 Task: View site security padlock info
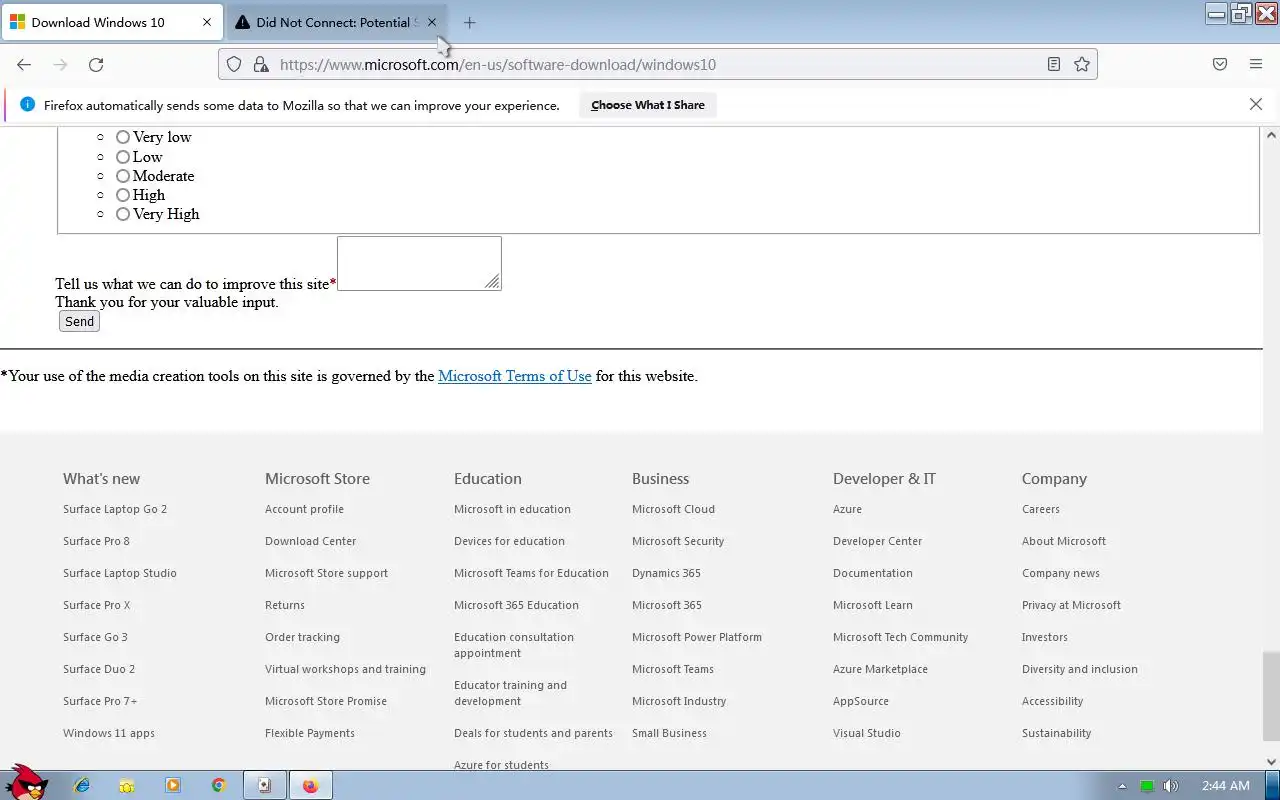pos(261,64)
